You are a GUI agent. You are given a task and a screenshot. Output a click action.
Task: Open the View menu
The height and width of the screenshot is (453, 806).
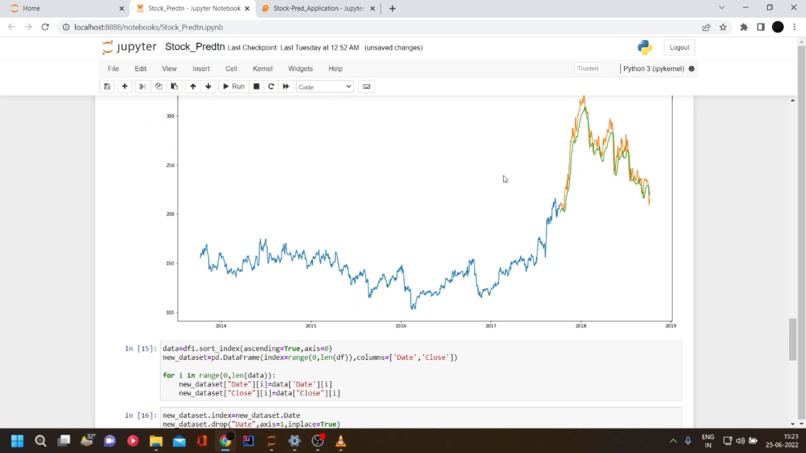tap(169, 68)
